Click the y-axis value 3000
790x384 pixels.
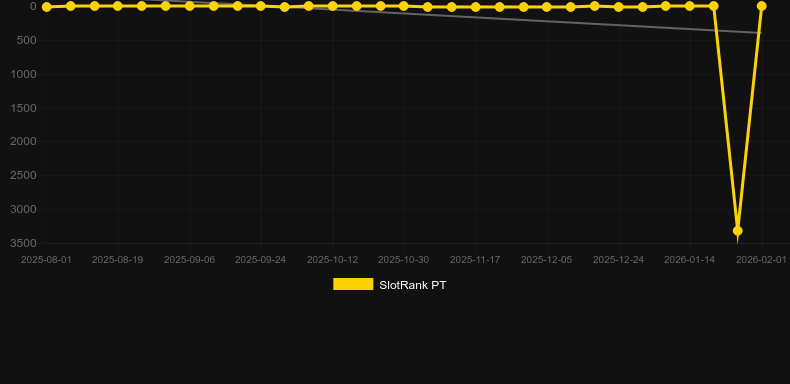pyautogui.click(x=24, y=209)
